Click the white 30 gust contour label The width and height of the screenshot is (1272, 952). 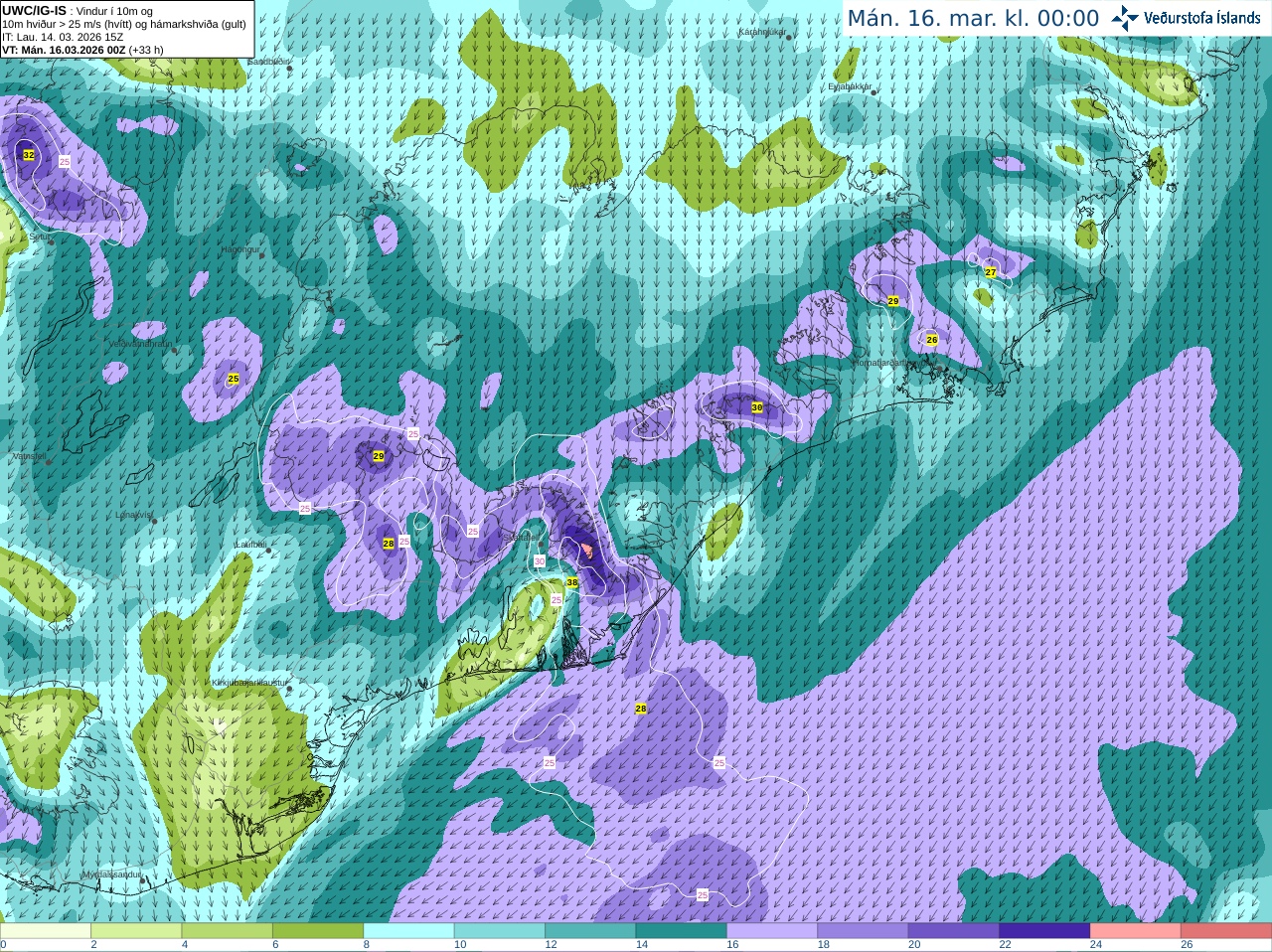[540, 561]
